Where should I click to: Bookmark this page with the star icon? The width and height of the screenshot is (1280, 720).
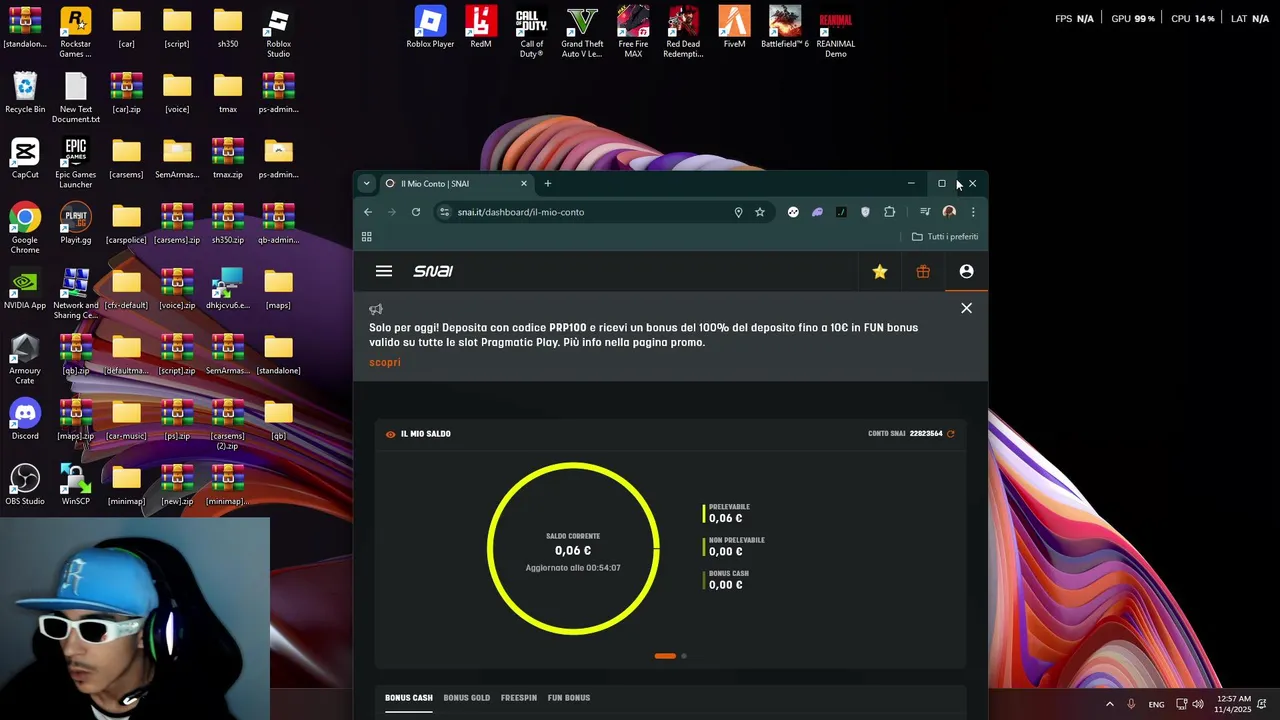coord(760,212)
